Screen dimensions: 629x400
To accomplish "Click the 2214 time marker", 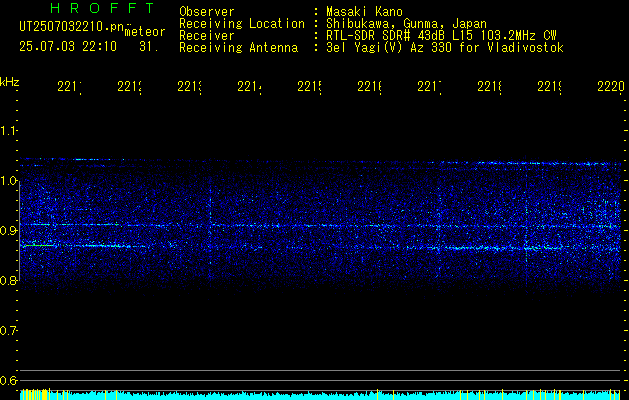I will pyautogui.click(x=250, y=87).
